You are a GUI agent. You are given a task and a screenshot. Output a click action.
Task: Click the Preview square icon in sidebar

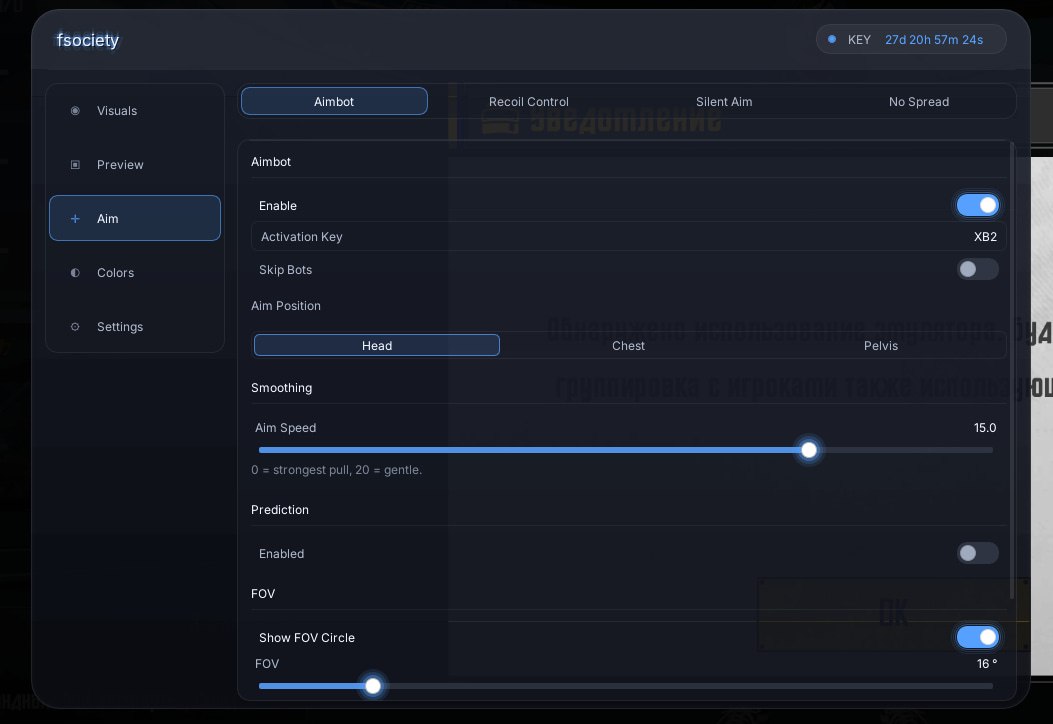(75, 165)
